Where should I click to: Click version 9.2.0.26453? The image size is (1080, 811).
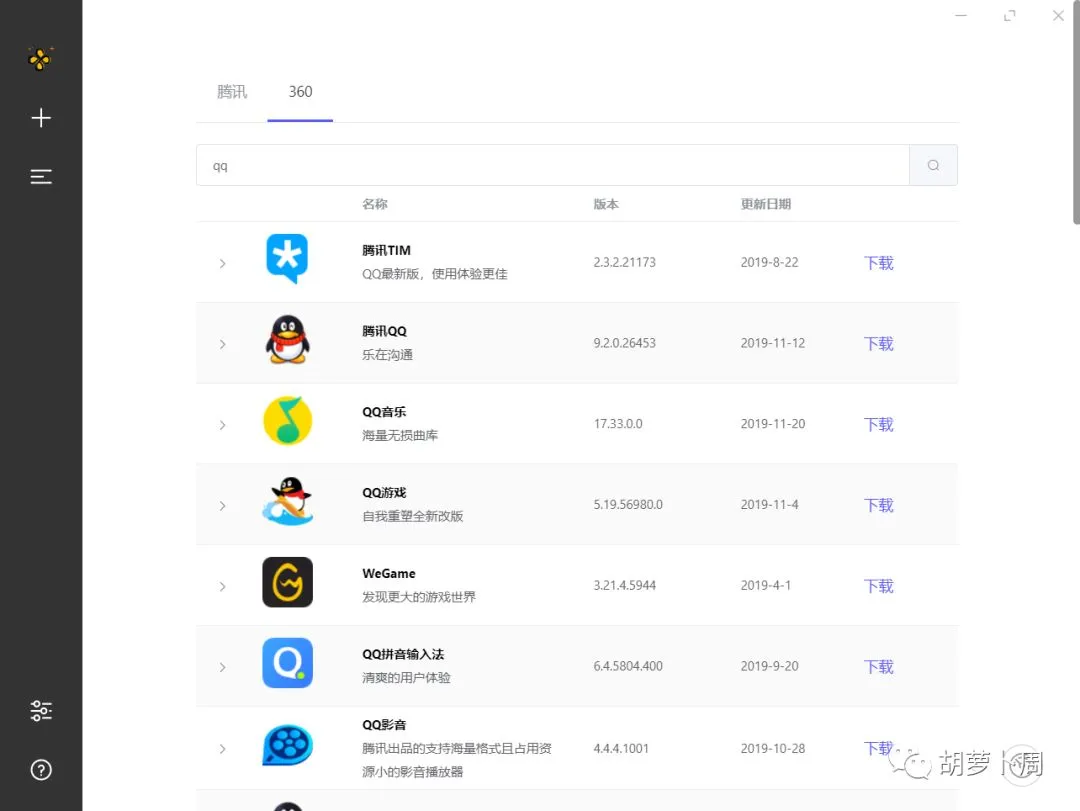[x=625, y=342]
